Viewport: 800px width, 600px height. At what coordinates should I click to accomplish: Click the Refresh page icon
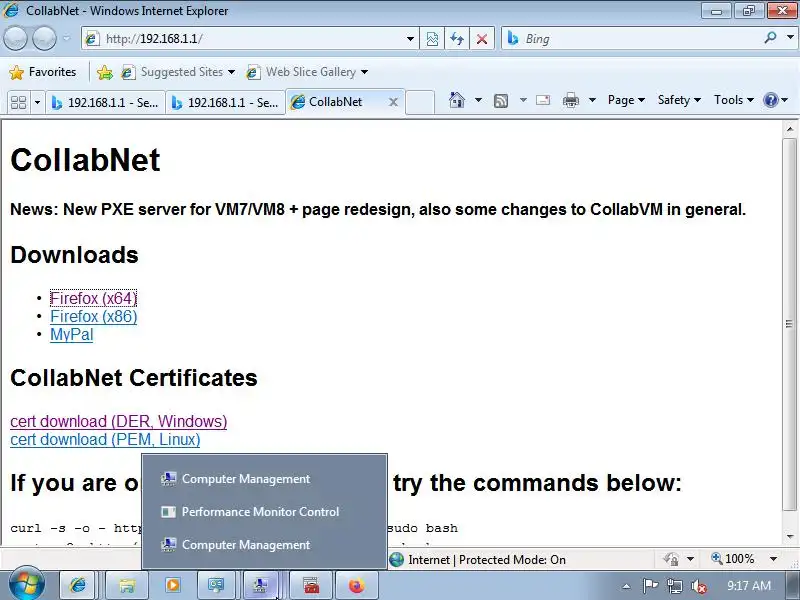pos(457,39)
